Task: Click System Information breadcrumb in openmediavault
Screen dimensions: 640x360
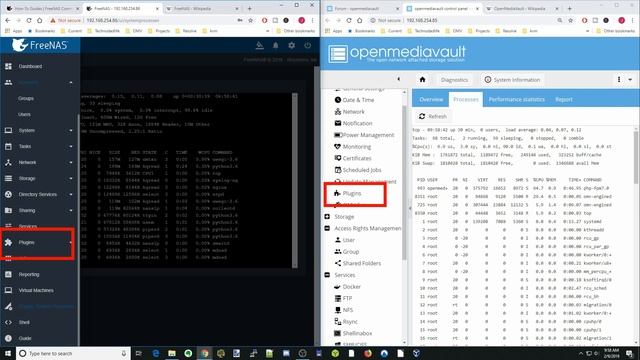Action: 512,80
